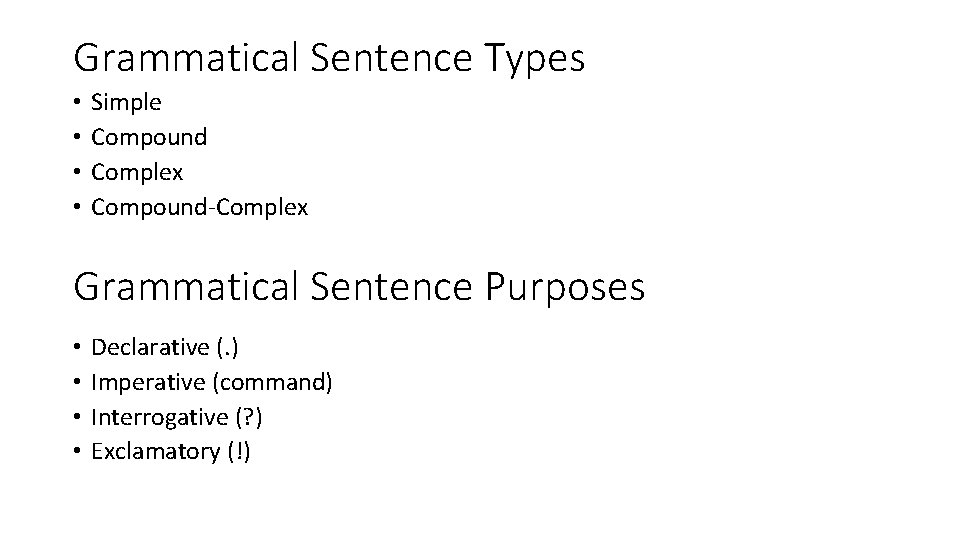
Task: Click the "Compound" list item
Action: (x=149, y=137)
